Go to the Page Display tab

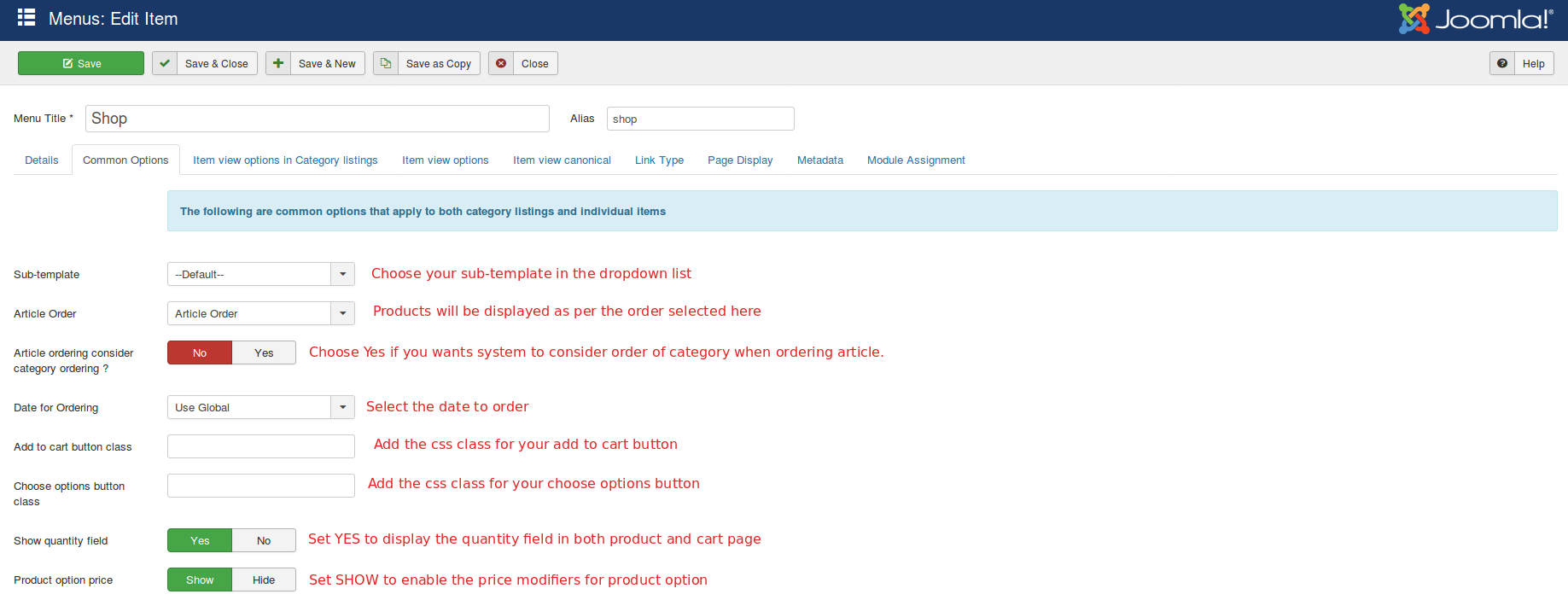(740, 160)
